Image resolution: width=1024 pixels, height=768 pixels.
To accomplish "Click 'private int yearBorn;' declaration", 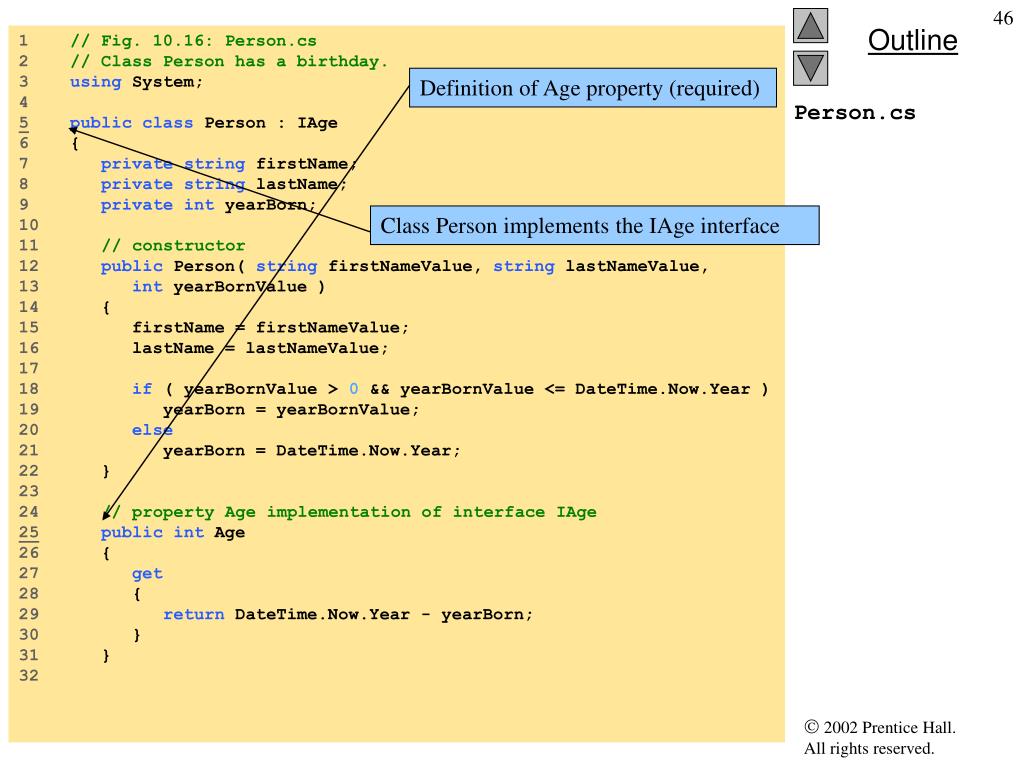I will tap(208, 205).
